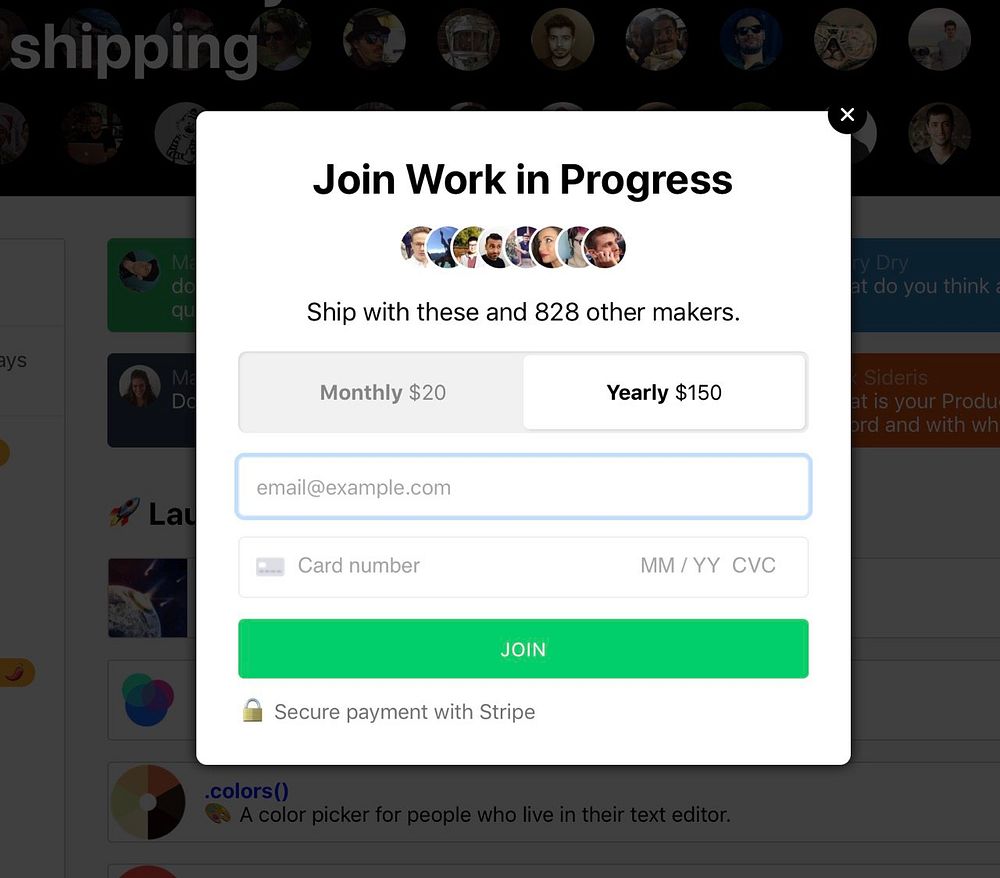Click the green JOIN button
The height and width of the screenshot is (878, 1000).
point(524,648)
